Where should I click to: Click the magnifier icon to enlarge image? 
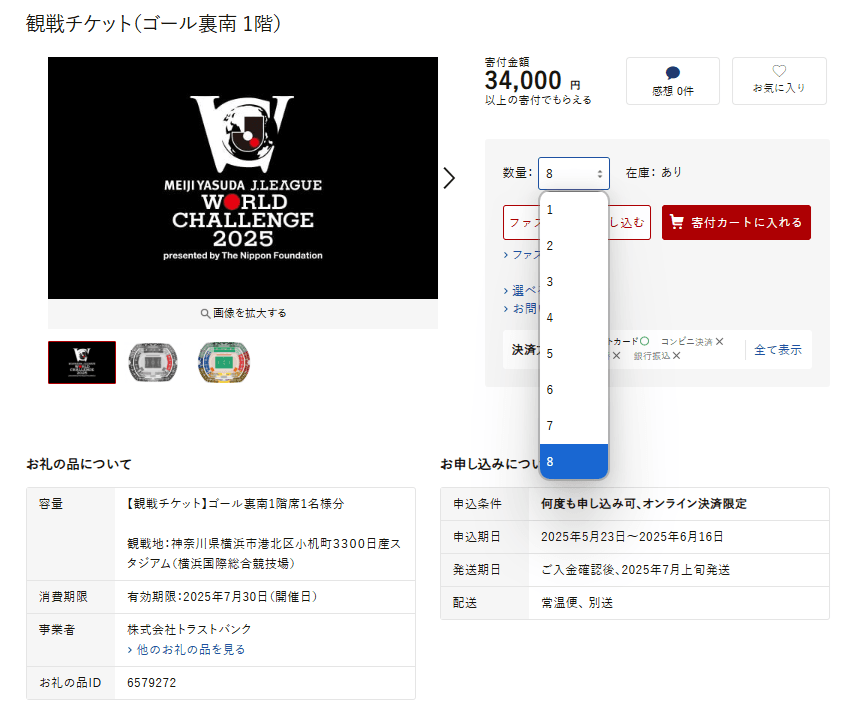click(x=205, y=313)
